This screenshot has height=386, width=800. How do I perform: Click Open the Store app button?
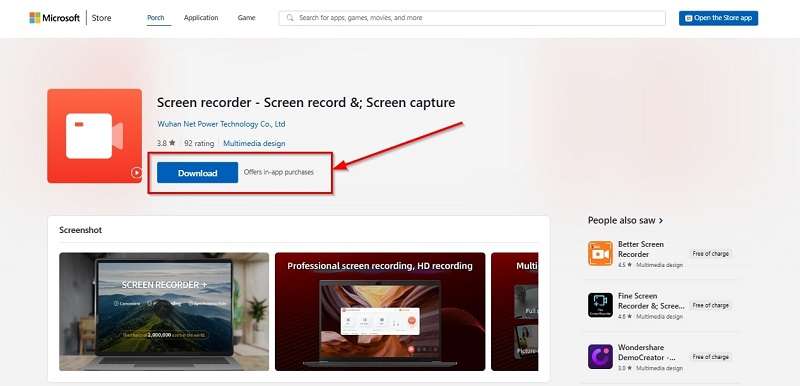[718, 18]
